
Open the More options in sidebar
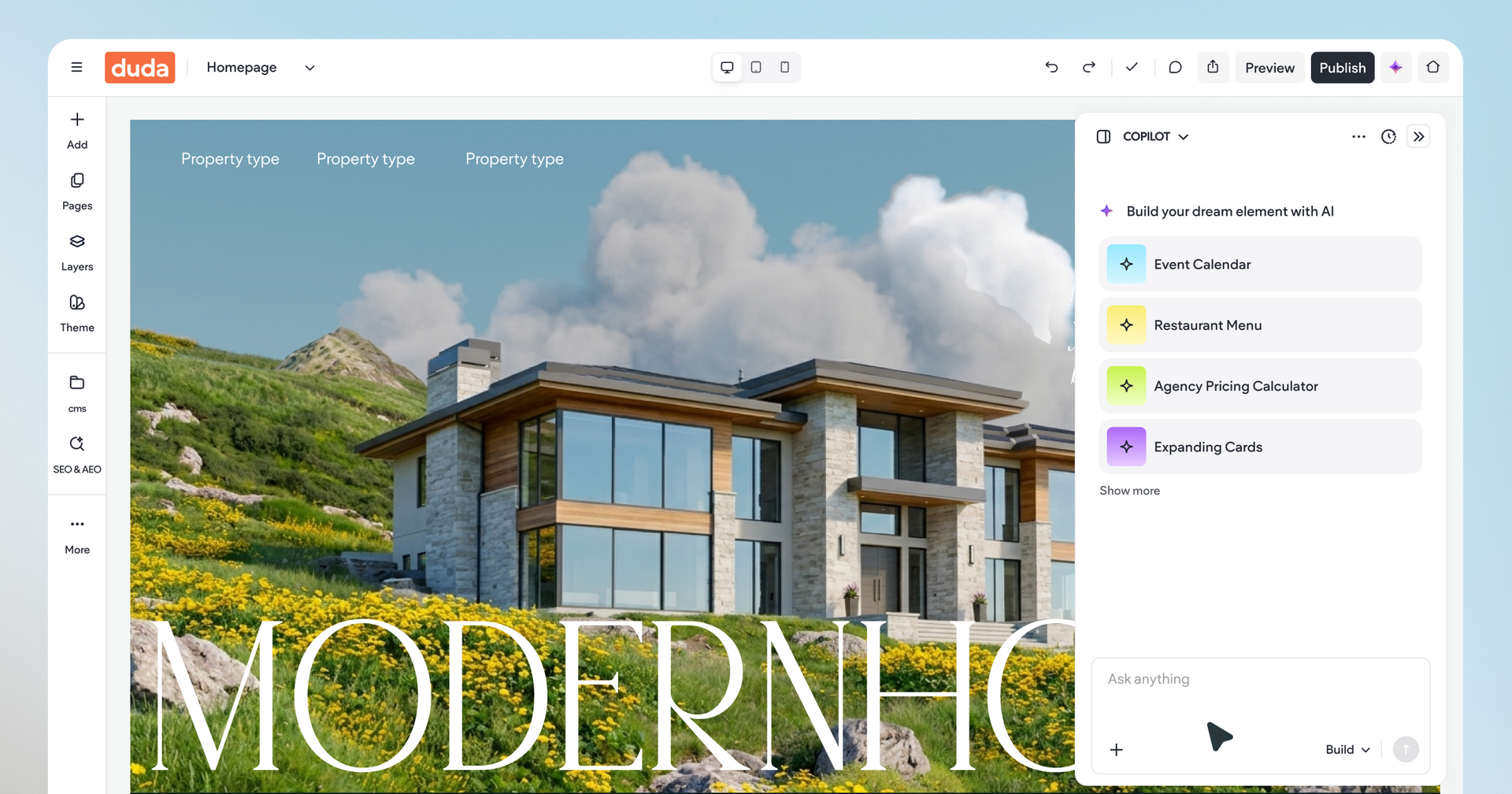[77, 536]
